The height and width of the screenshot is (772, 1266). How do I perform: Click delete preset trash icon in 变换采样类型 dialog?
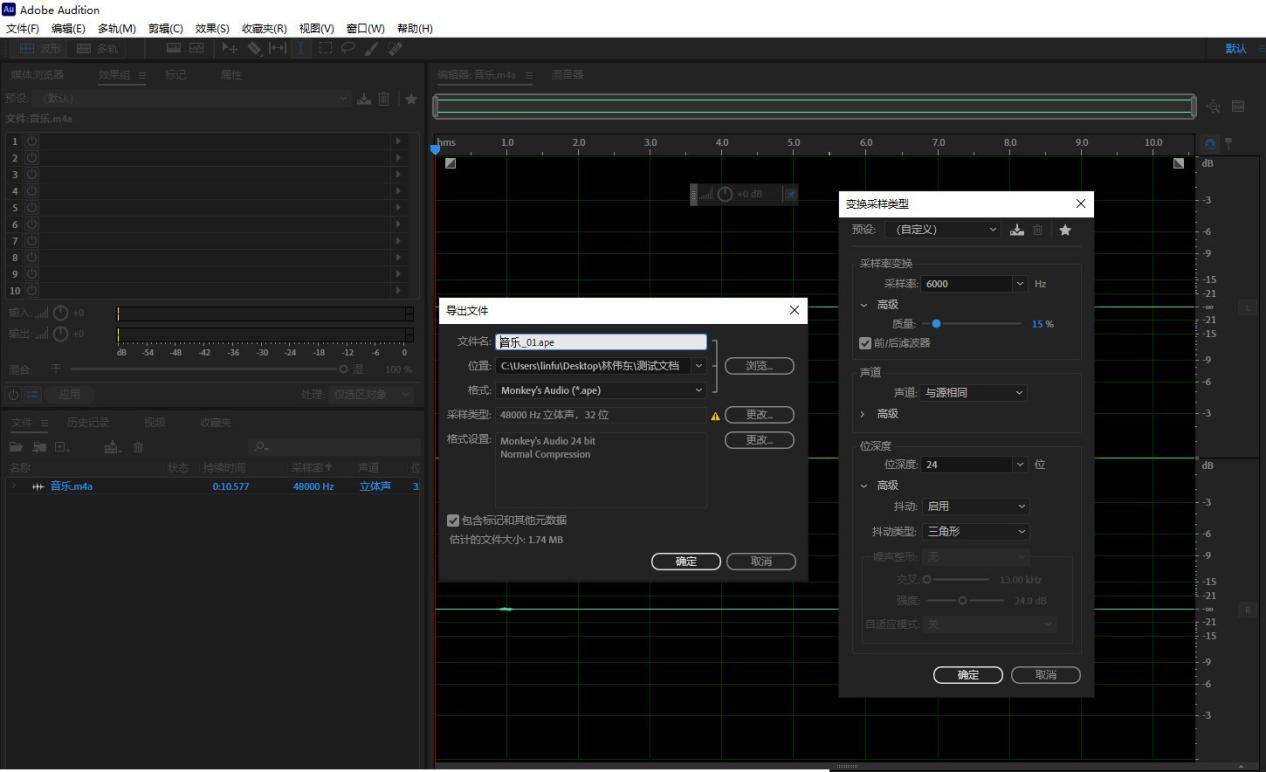[x=1038, y=230]
